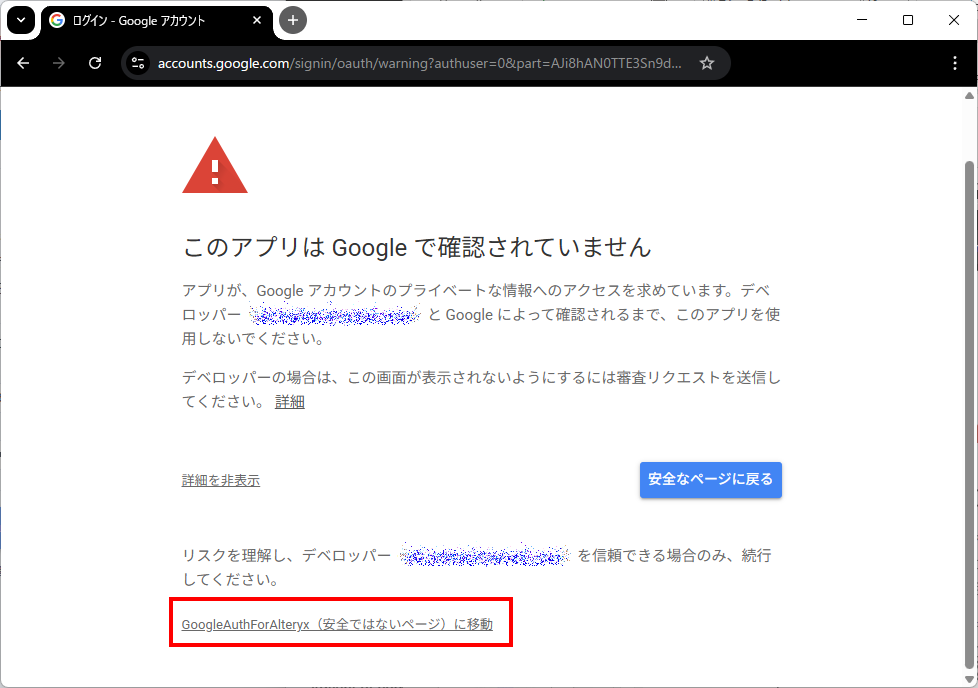Expand the tab search dropdown chevron
Screen dimensions: 978x688
(20, 20)
